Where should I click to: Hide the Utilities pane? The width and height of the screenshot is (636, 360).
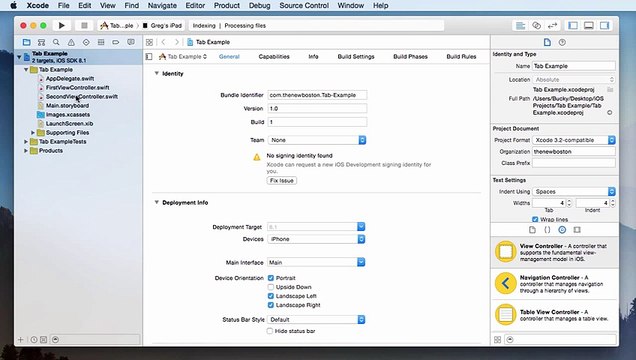(x=604, y=26)
